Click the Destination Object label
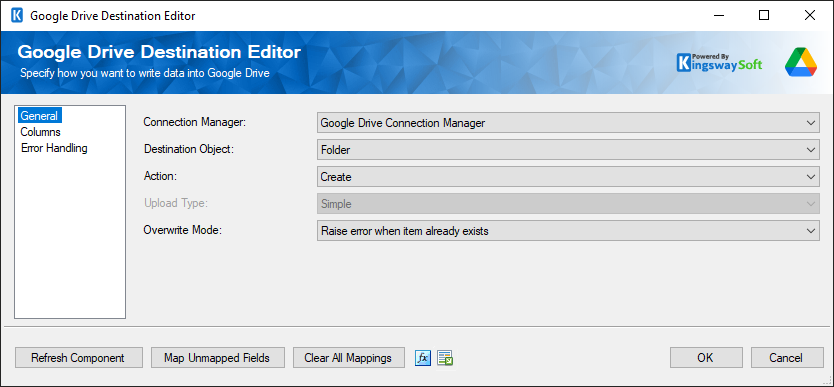 [x=189, y=149]
